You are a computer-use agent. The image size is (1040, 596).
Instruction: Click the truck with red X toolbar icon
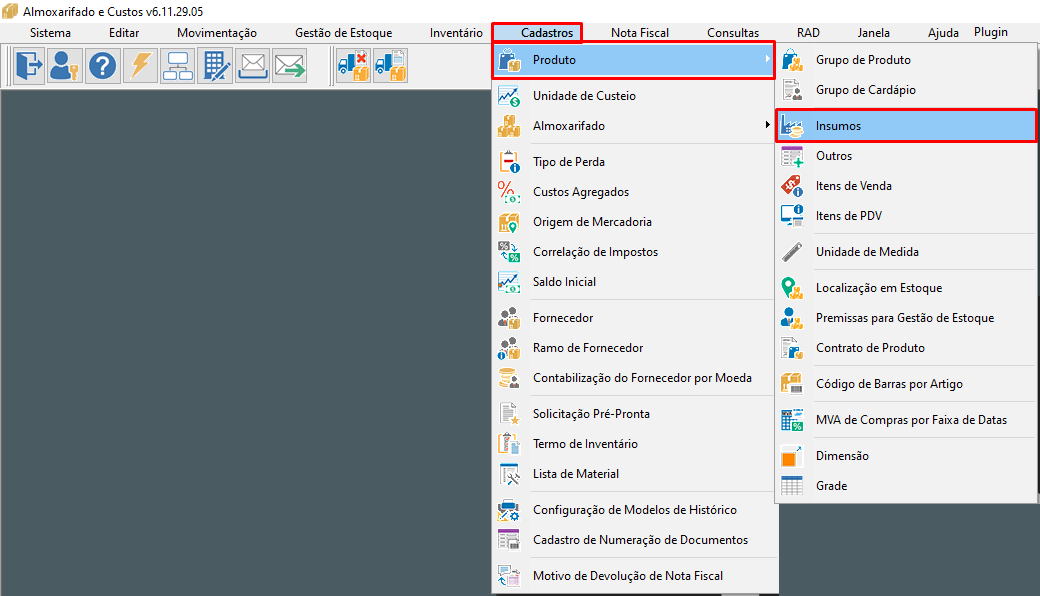coord(353,66)
